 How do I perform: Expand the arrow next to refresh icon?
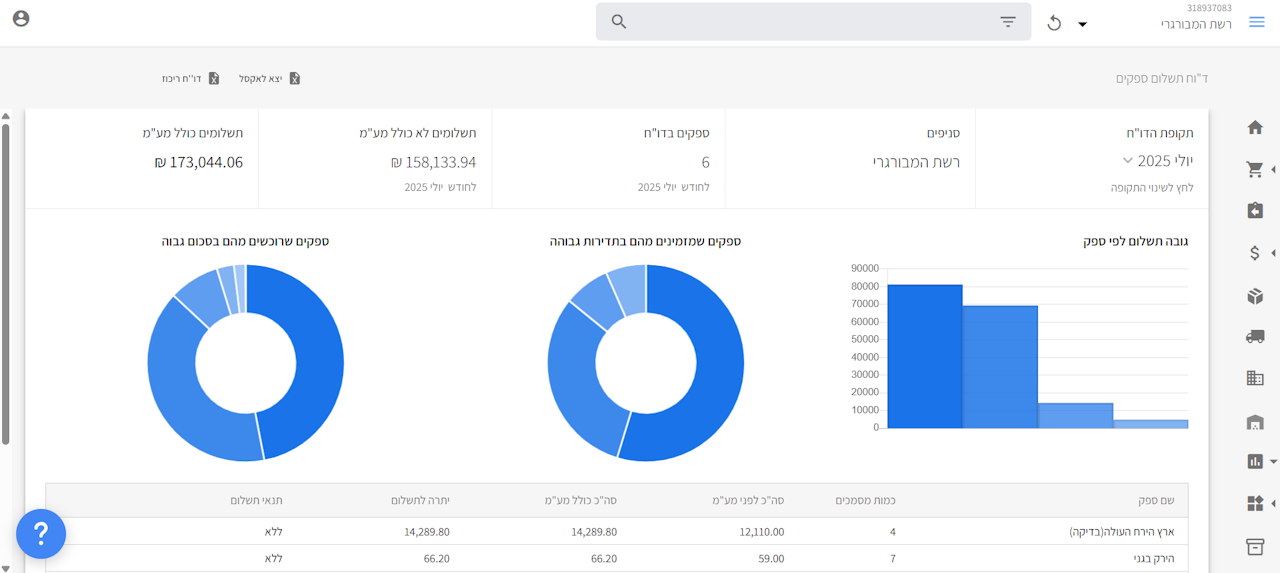(1082, 24)
